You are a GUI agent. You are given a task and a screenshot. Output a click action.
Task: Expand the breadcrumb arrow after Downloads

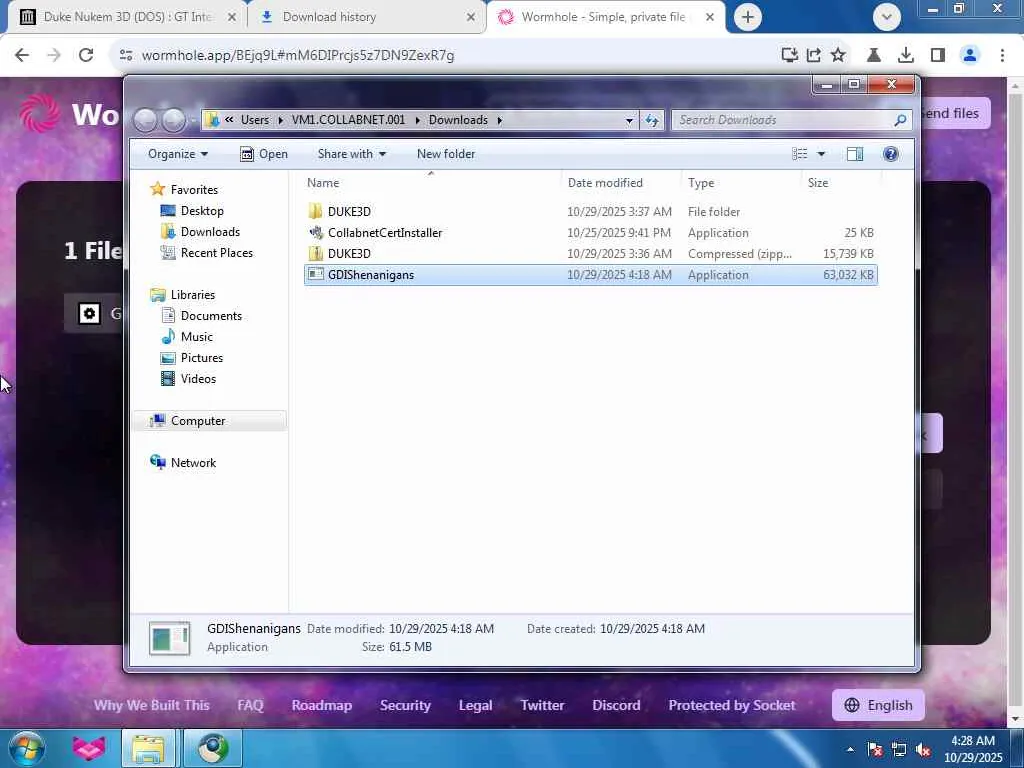500,120
